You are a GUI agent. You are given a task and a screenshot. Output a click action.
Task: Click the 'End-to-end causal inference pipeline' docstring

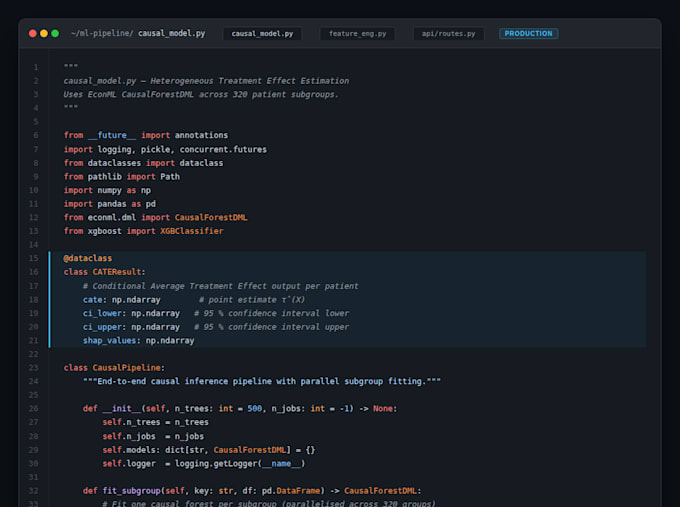pyautogui.click(x=262, y=381)
